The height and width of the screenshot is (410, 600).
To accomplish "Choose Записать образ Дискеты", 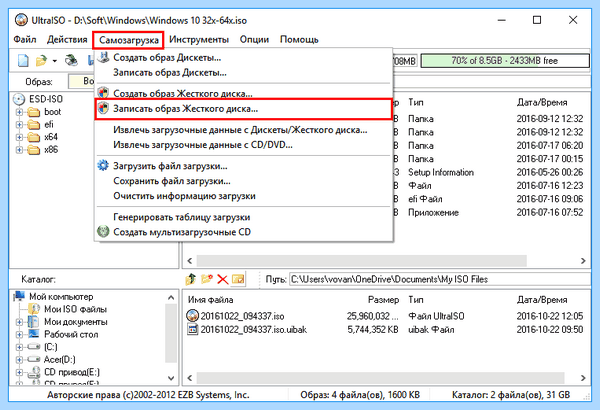I will pos(243,73).
